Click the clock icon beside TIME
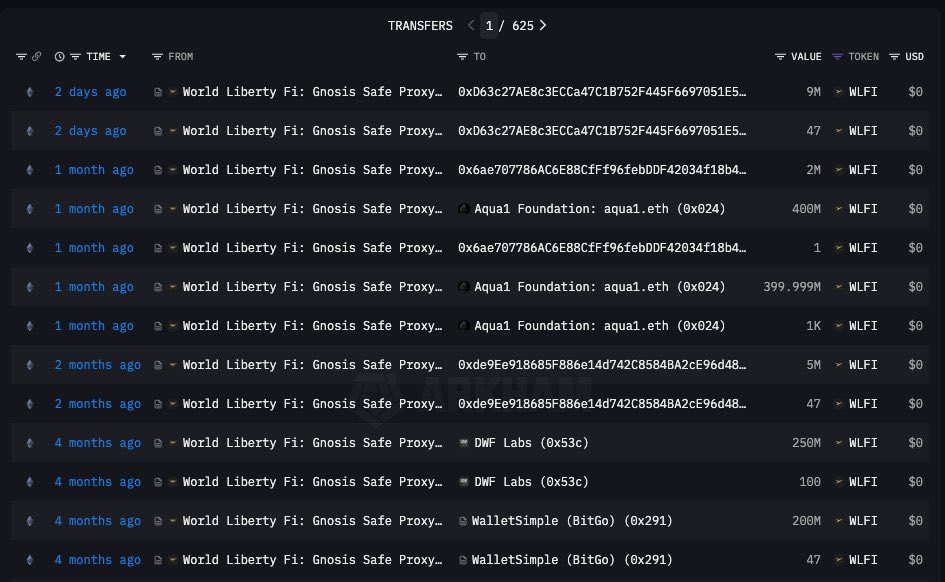Screen dimensions: 945x582 pyautogui.click(x=59, y=57)
